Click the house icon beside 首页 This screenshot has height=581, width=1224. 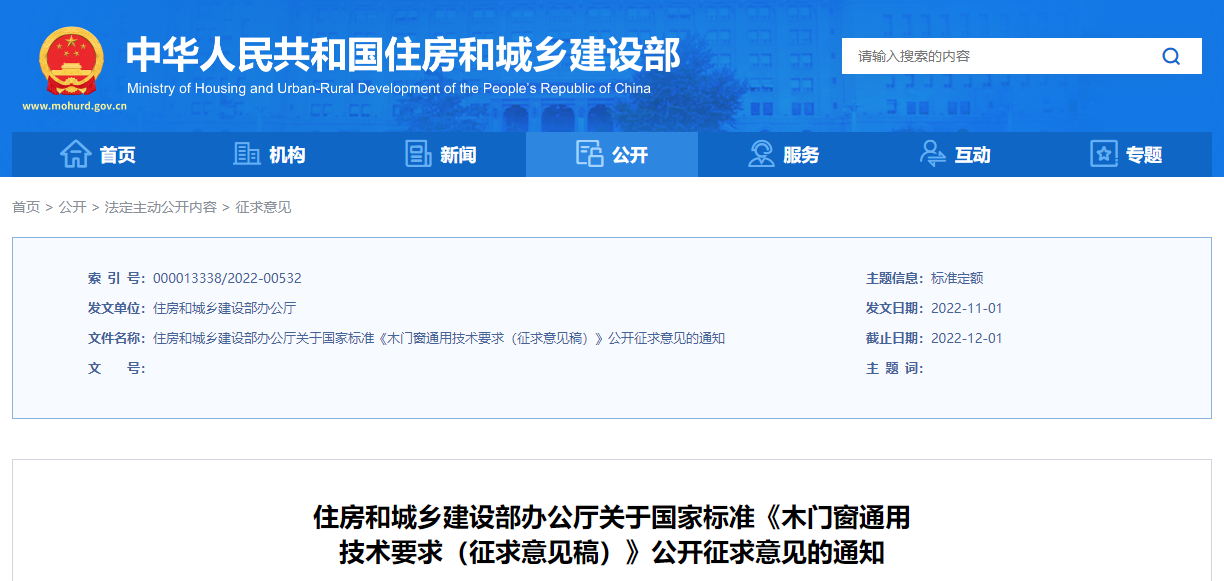(75, 154)
